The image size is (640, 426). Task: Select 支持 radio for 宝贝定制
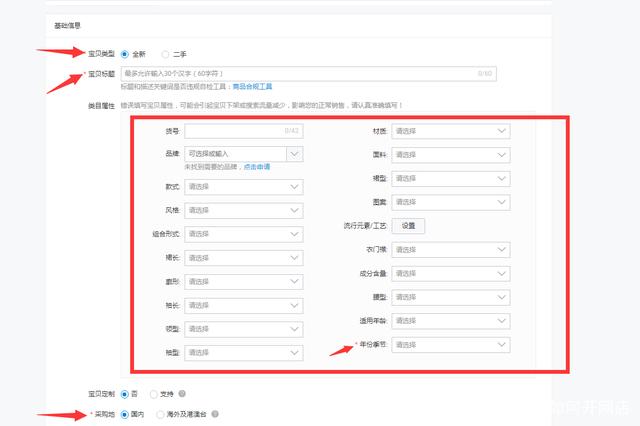(x=153, y=393)
